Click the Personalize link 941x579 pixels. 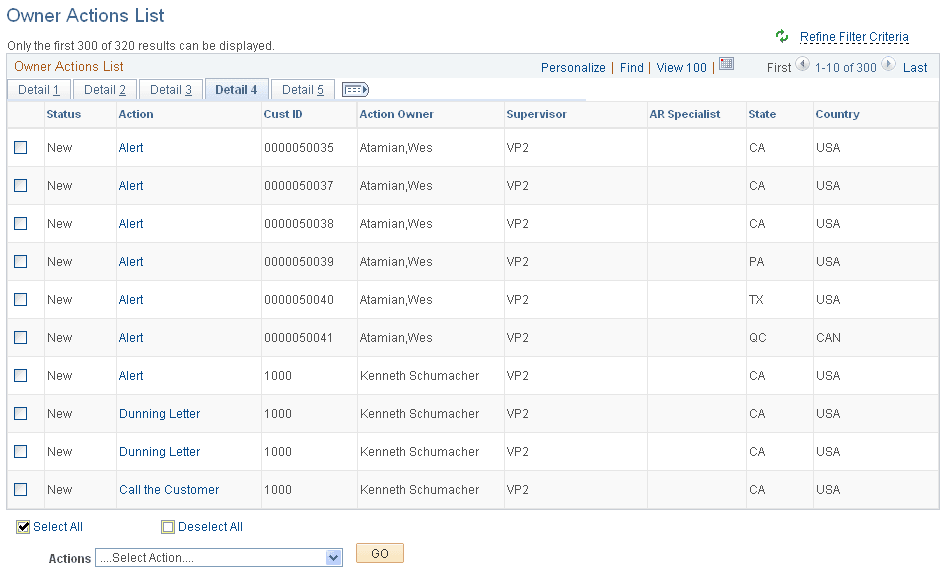point(573,67)
